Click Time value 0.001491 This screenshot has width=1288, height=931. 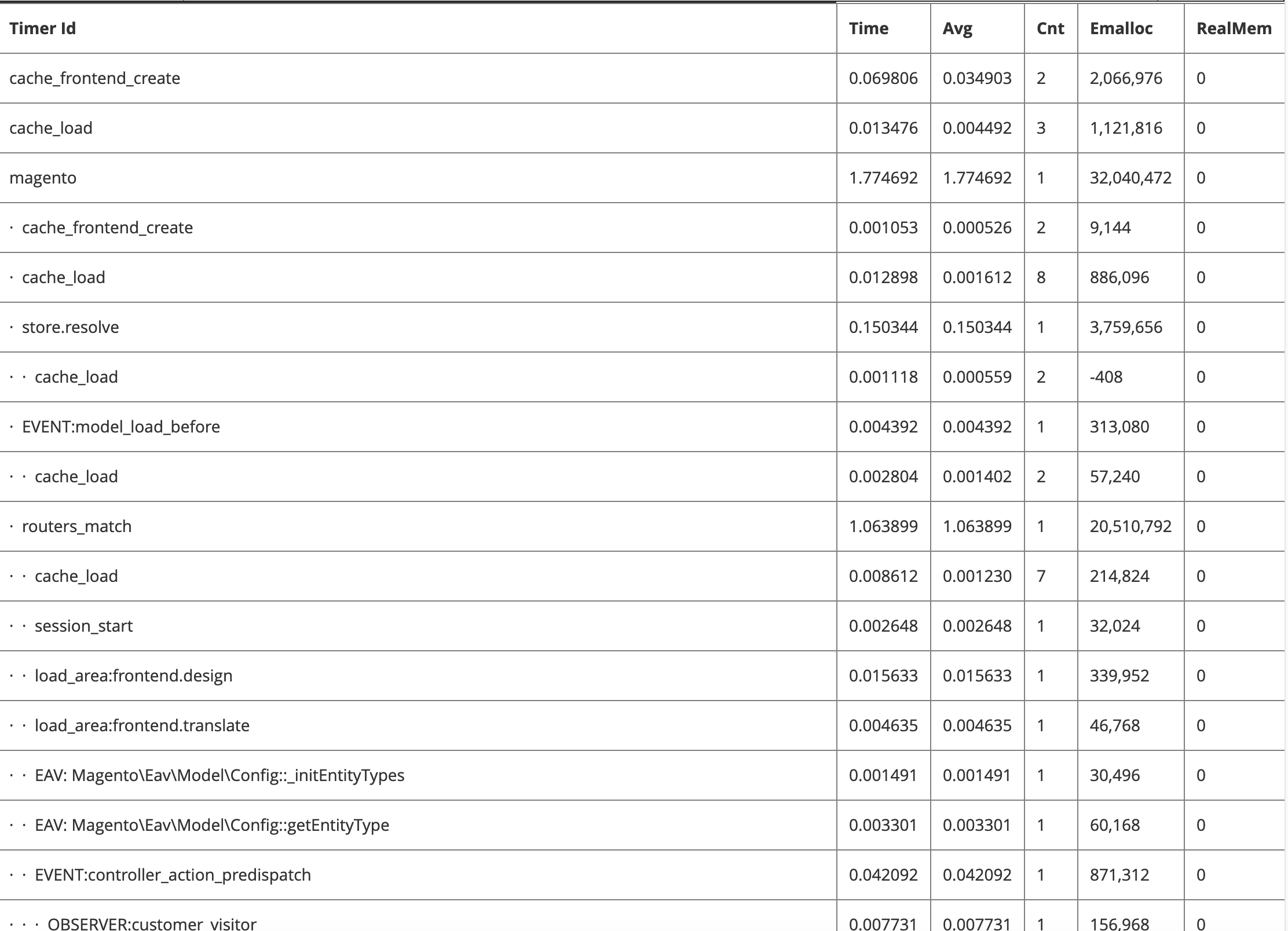click(x=883, y=775)
